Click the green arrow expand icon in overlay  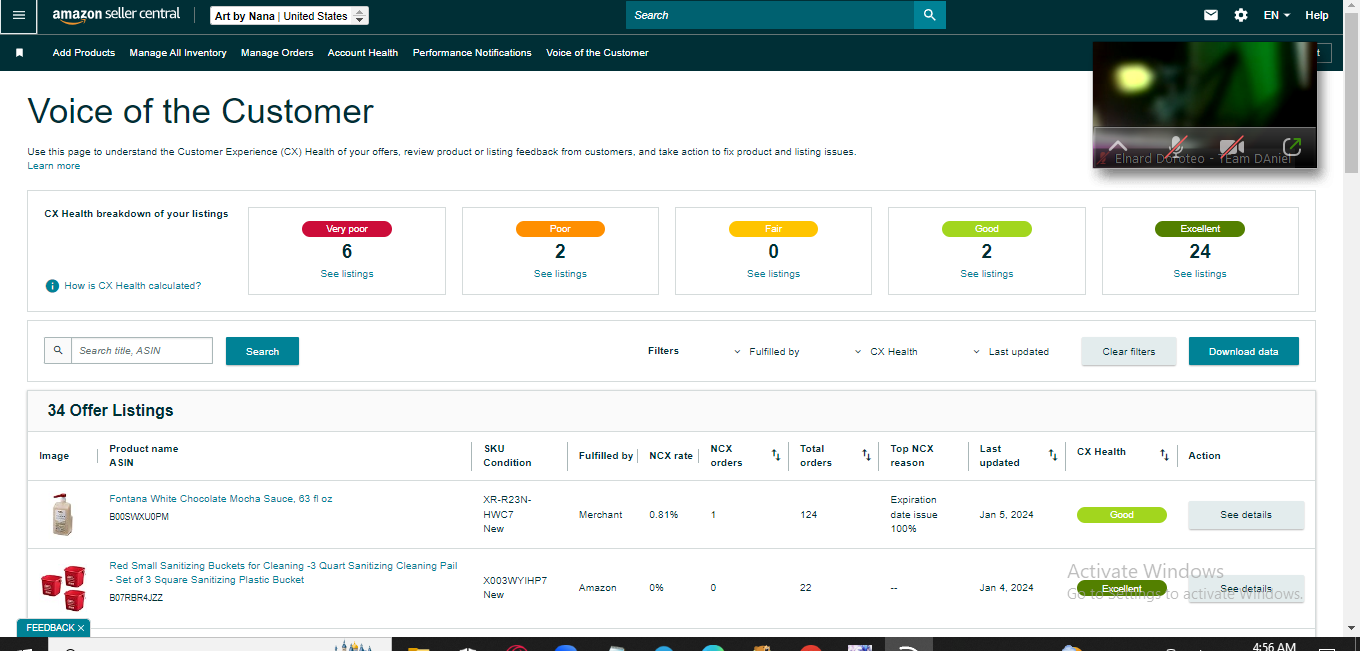[1292, 146]
